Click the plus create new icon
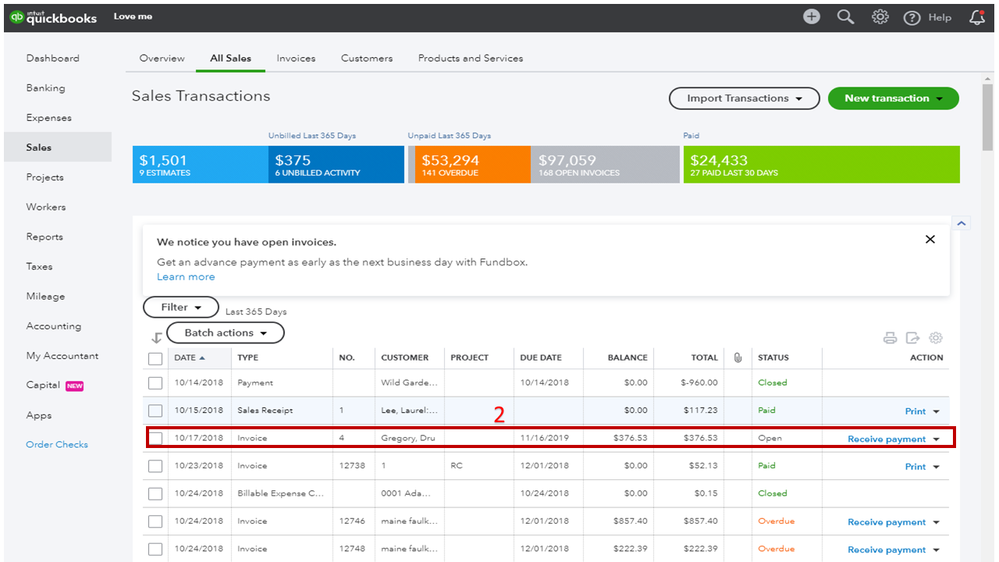The image size is (999, 562). click(x=811, y=17)
